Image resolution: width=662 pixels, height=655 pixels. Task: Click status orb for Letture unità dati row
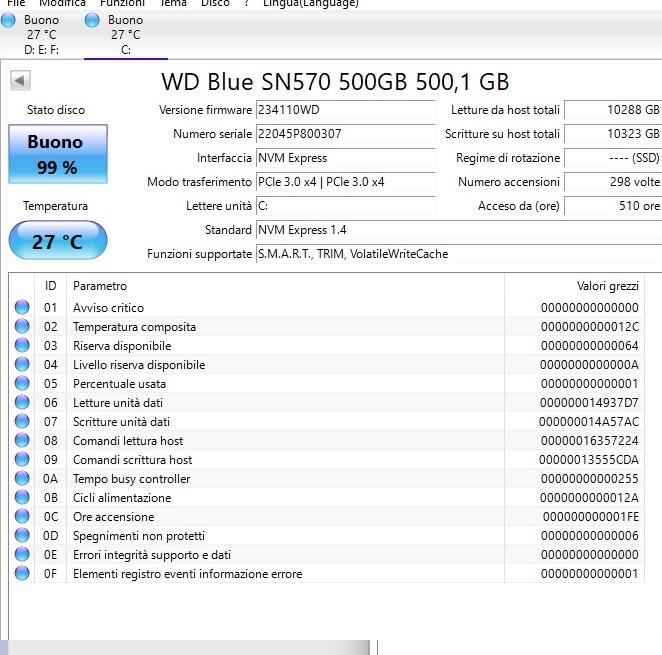pos(22,402)
